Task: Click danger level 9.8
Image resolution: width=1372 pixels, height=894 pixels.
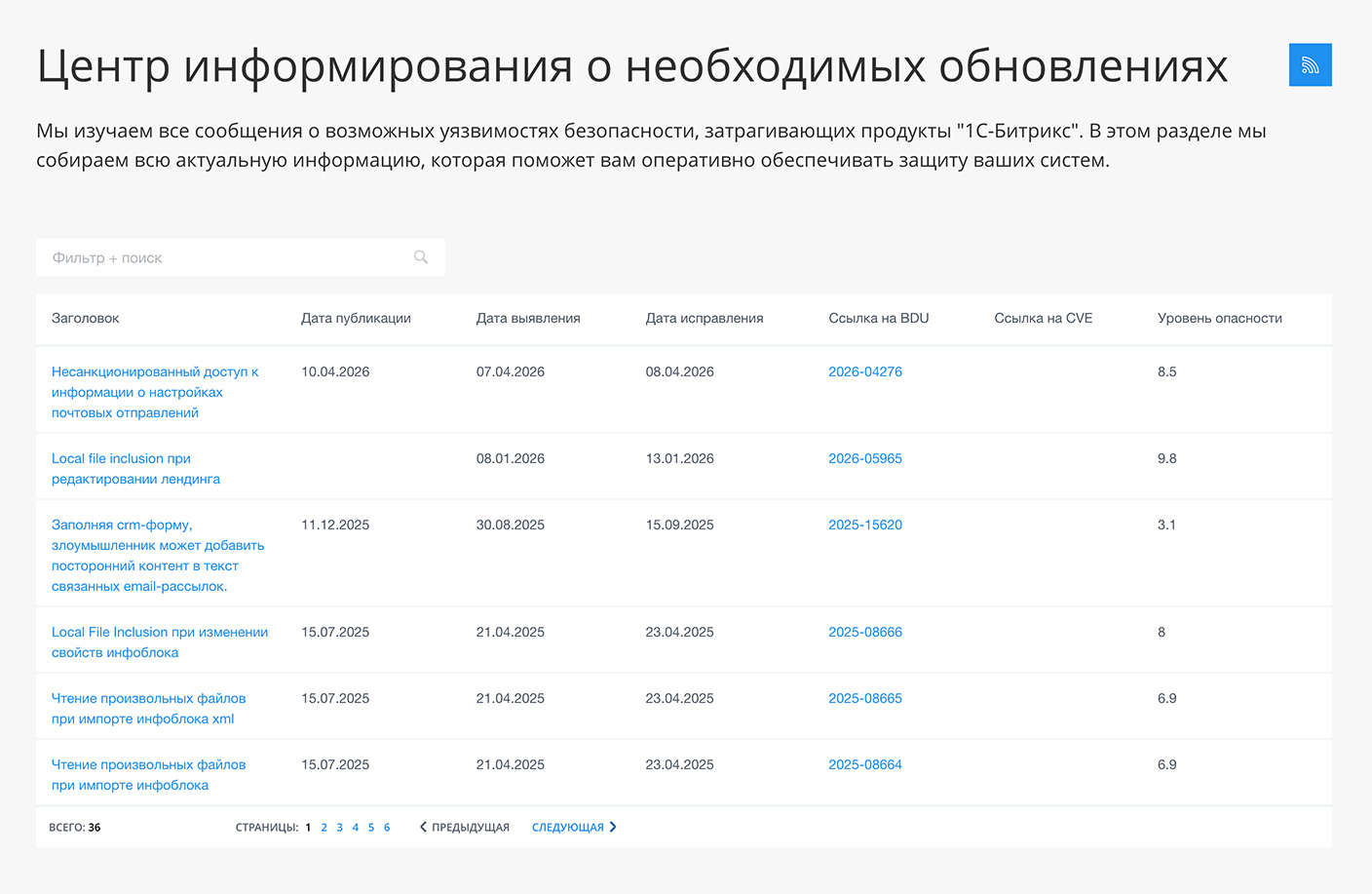Action: (x=1167, y=458)
